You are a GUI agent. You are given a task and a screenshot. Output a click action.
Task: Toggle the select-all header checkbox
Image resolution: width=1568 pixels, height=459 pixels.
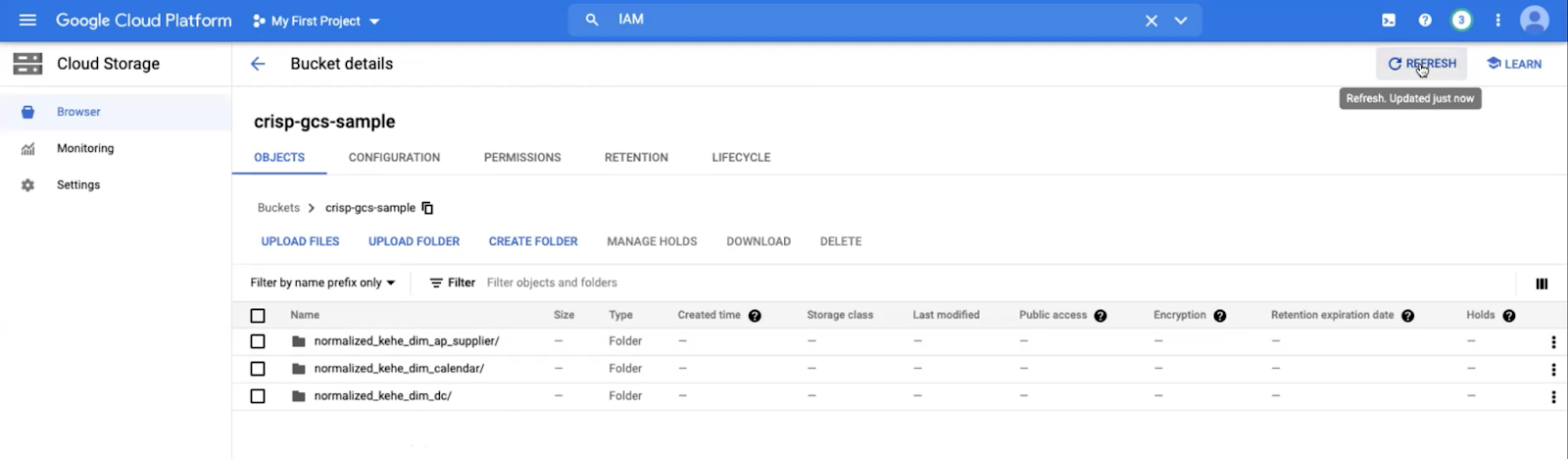point(258,316)
